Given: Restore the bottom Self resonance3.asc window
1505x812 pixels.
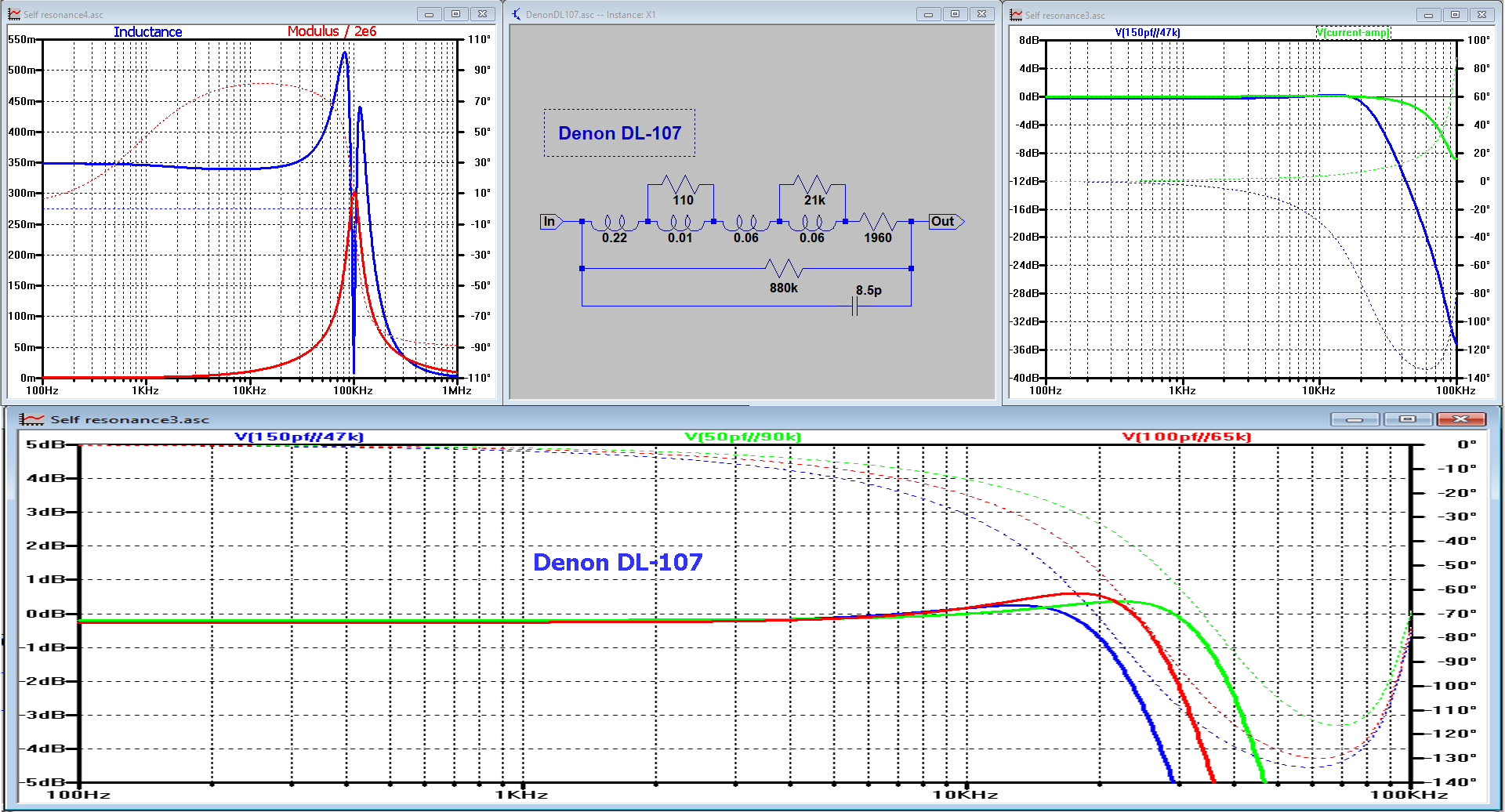Looking at the screenshot, I should click(1408, 419).
